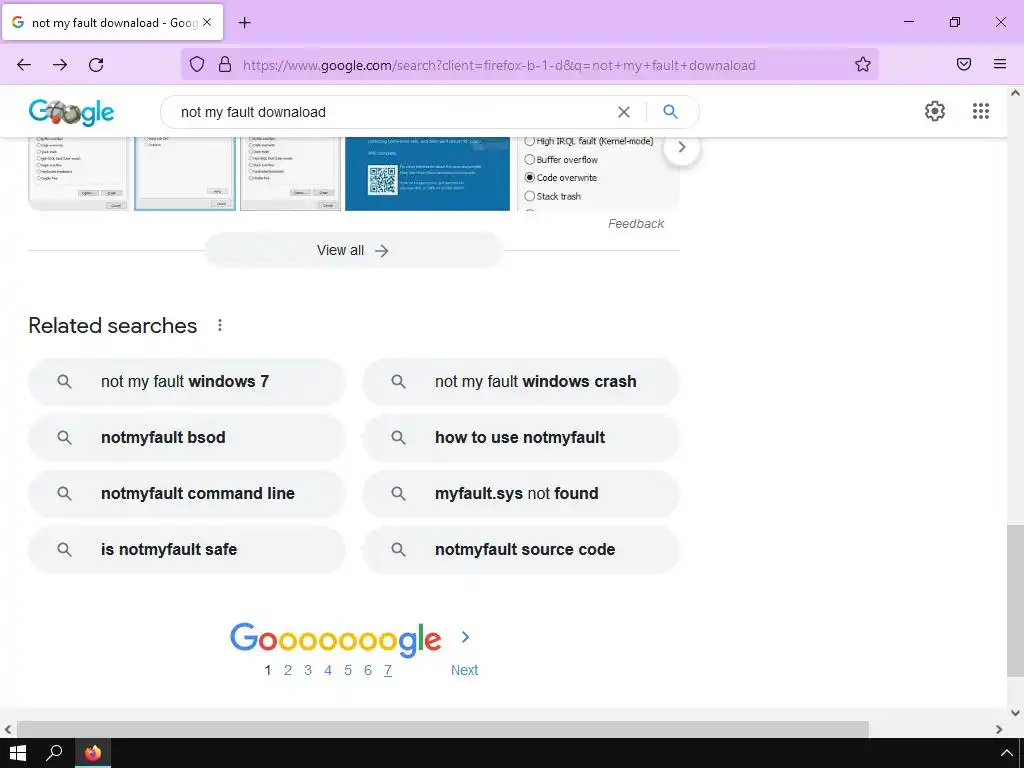
Task: Select the 'Code overwrite' radio option
Action: (530, 178)
